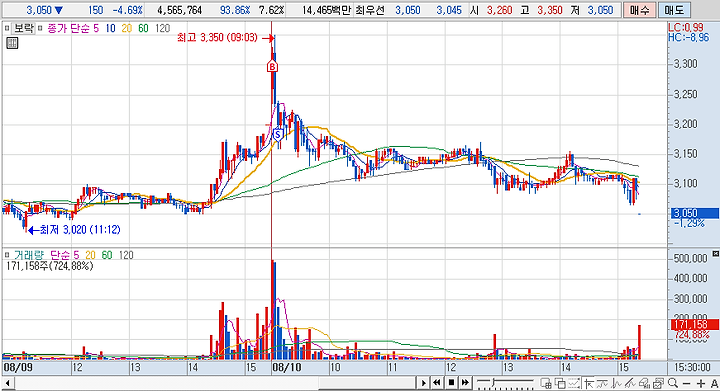Image resolution: width=720 pixels, height=391 pixels.
Task: Click the LC:0.99 indicator text
Action: [686, 28]
